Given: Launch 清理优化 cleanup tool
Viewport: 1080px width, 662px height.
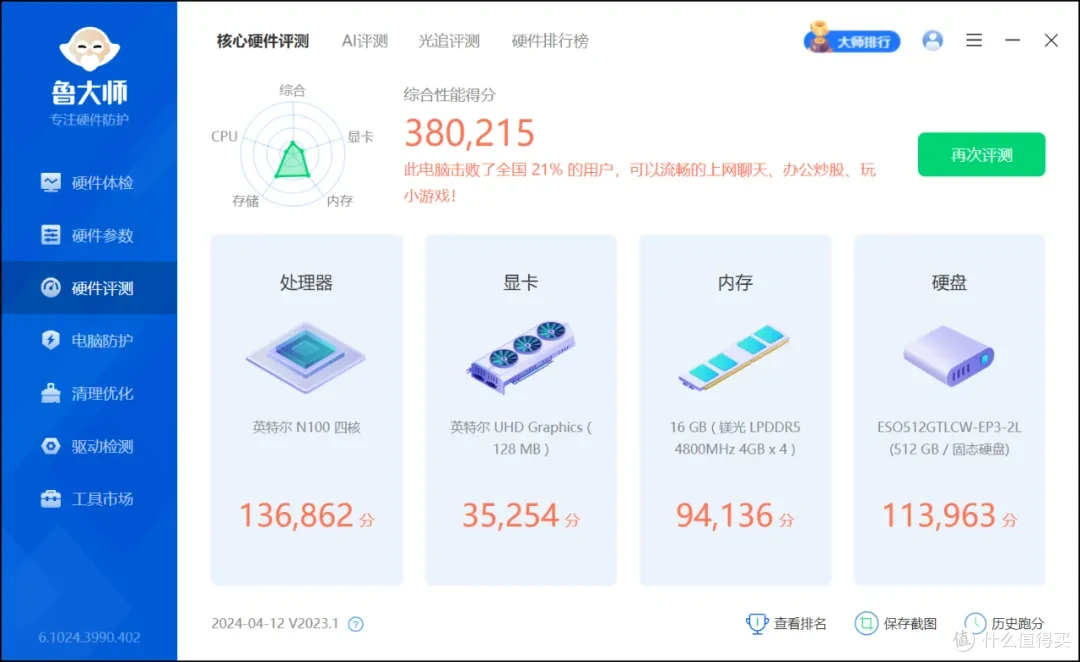Looking at the screenshot, I should coord(90,393).
